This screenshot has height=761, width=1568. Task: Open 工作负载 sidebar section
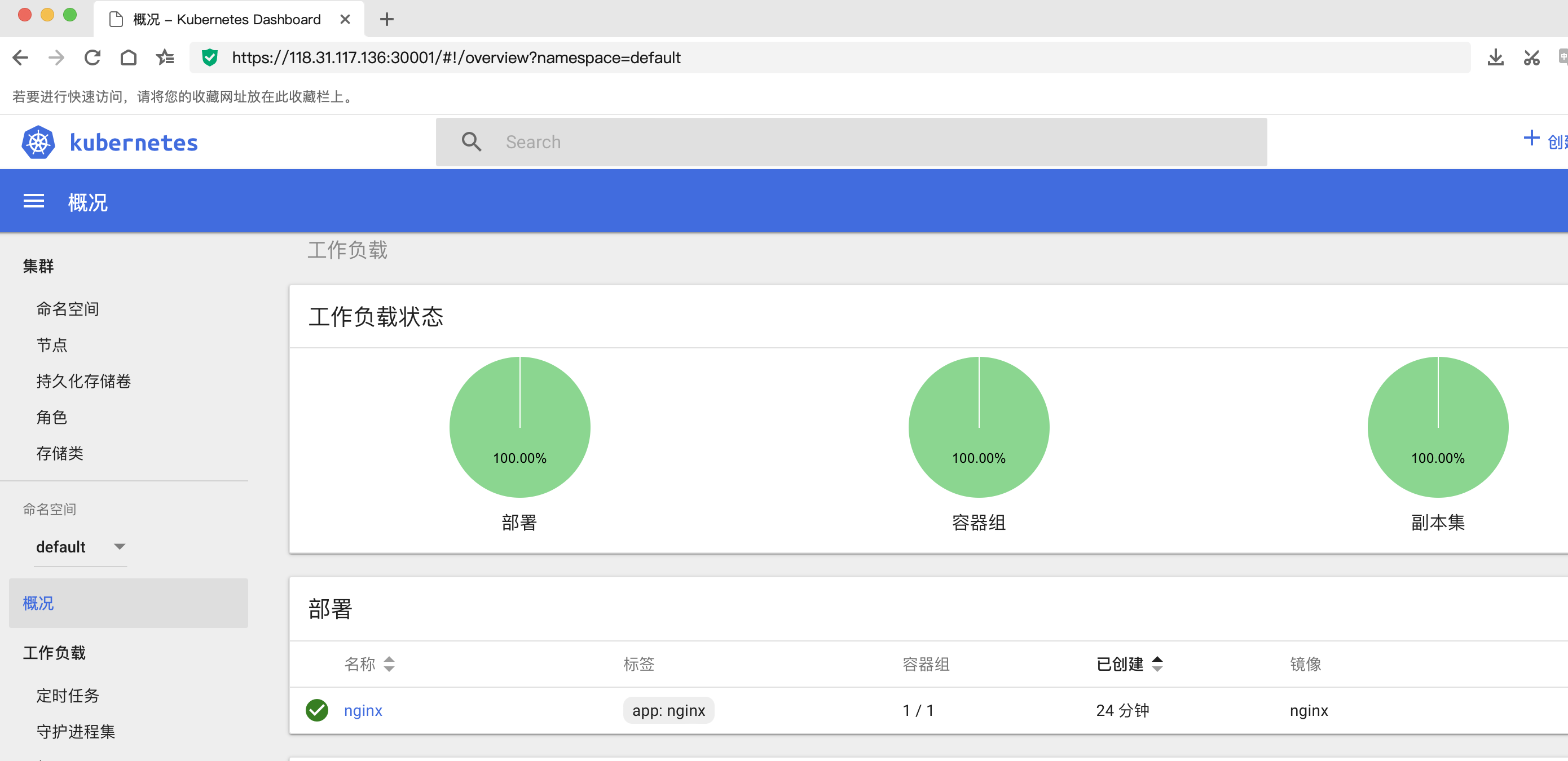(54, 653)
